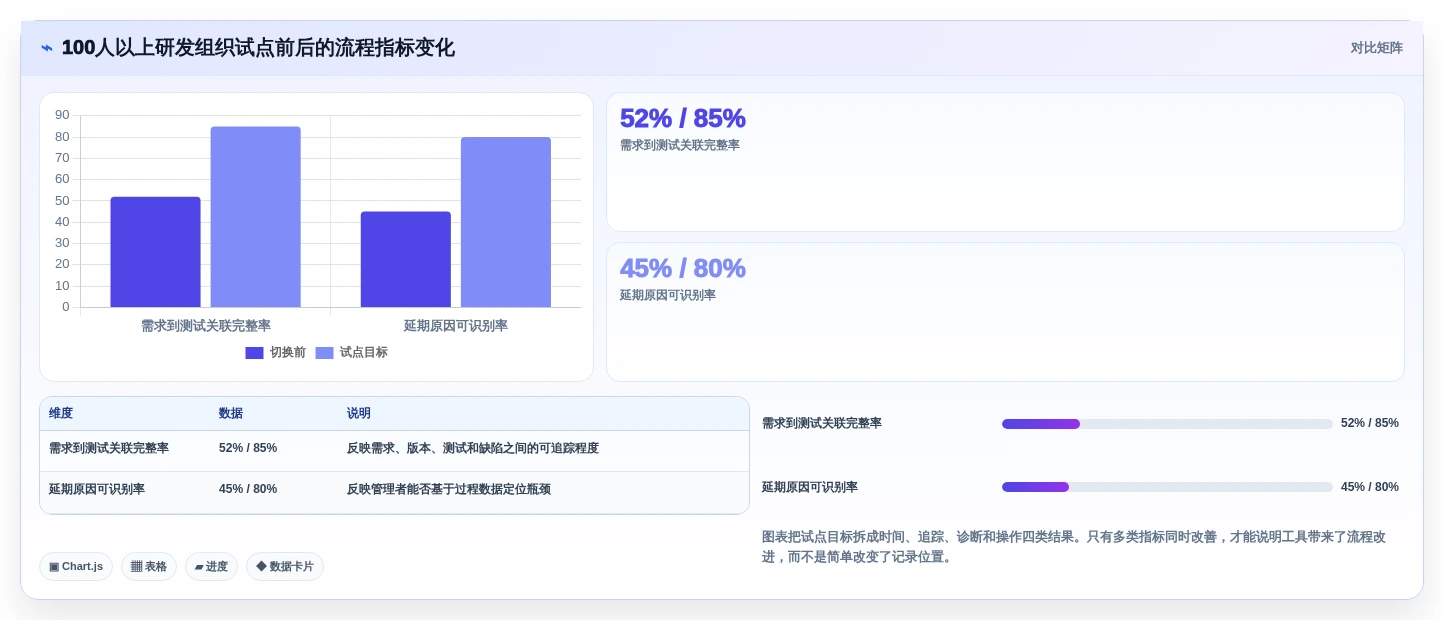The image size is (1444, 620).
Task: Click the 切换前 bar for 需求到测试关联完整率
Action: (155, 252)
